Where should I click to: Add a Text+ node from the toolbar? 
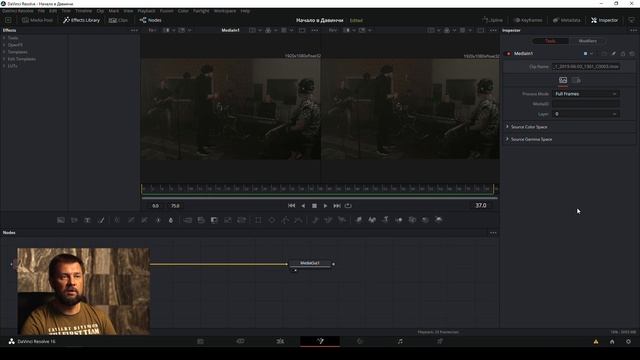click(x=87, y=220)
